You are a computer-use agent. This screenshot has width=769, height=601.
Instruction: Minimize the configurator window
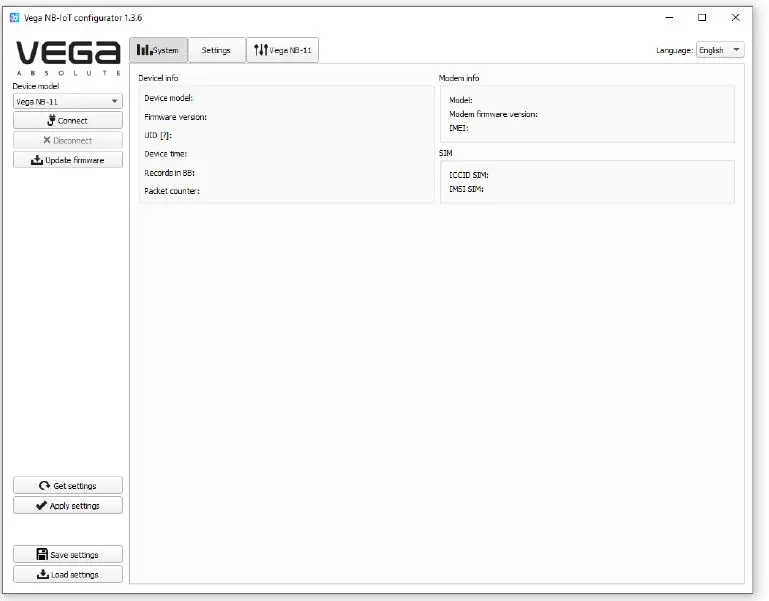[x=669, y=18]
